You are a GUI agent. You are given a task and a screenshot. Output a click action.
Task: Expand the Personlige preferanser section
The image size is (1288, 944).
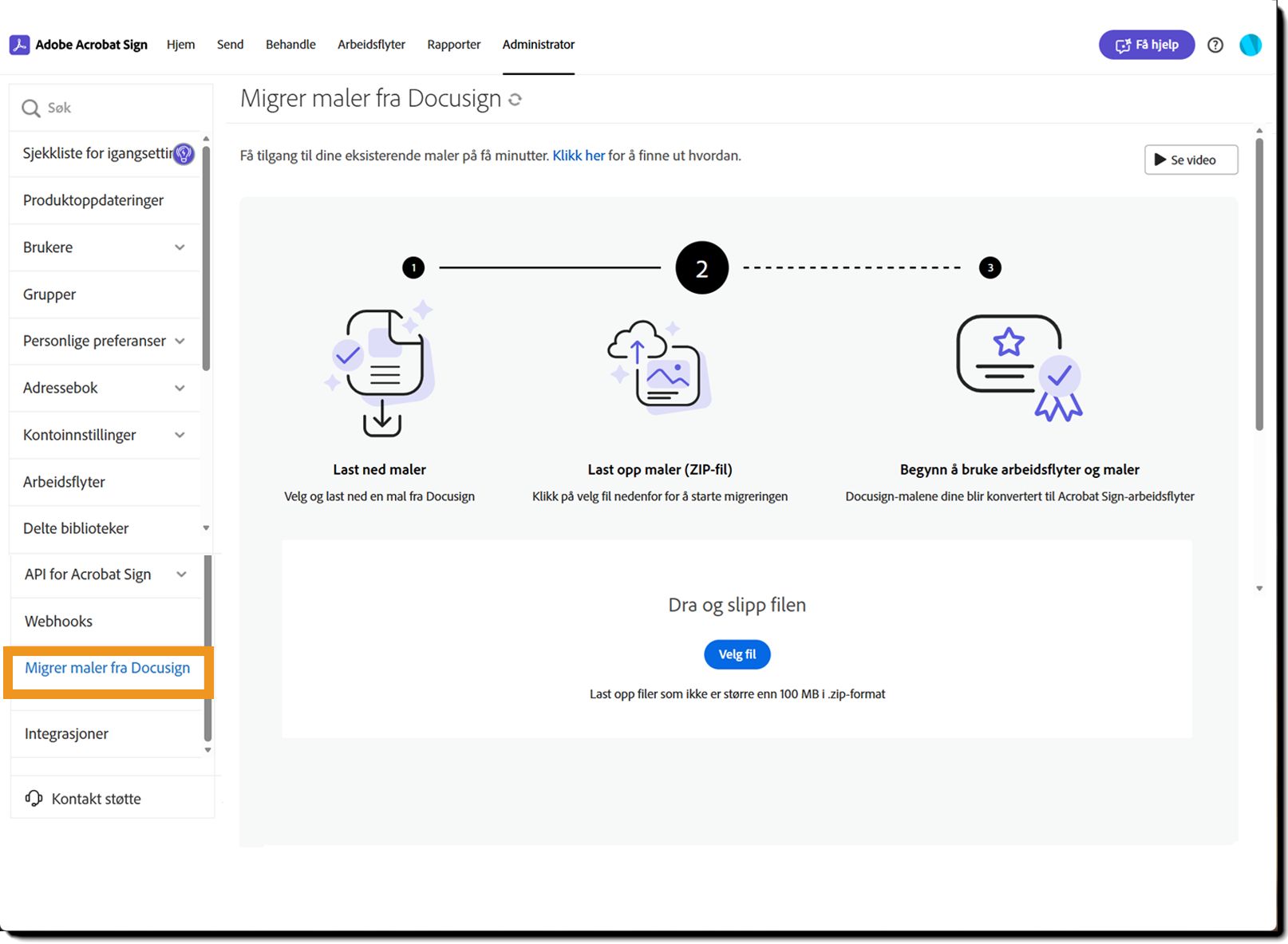[180, 341]
